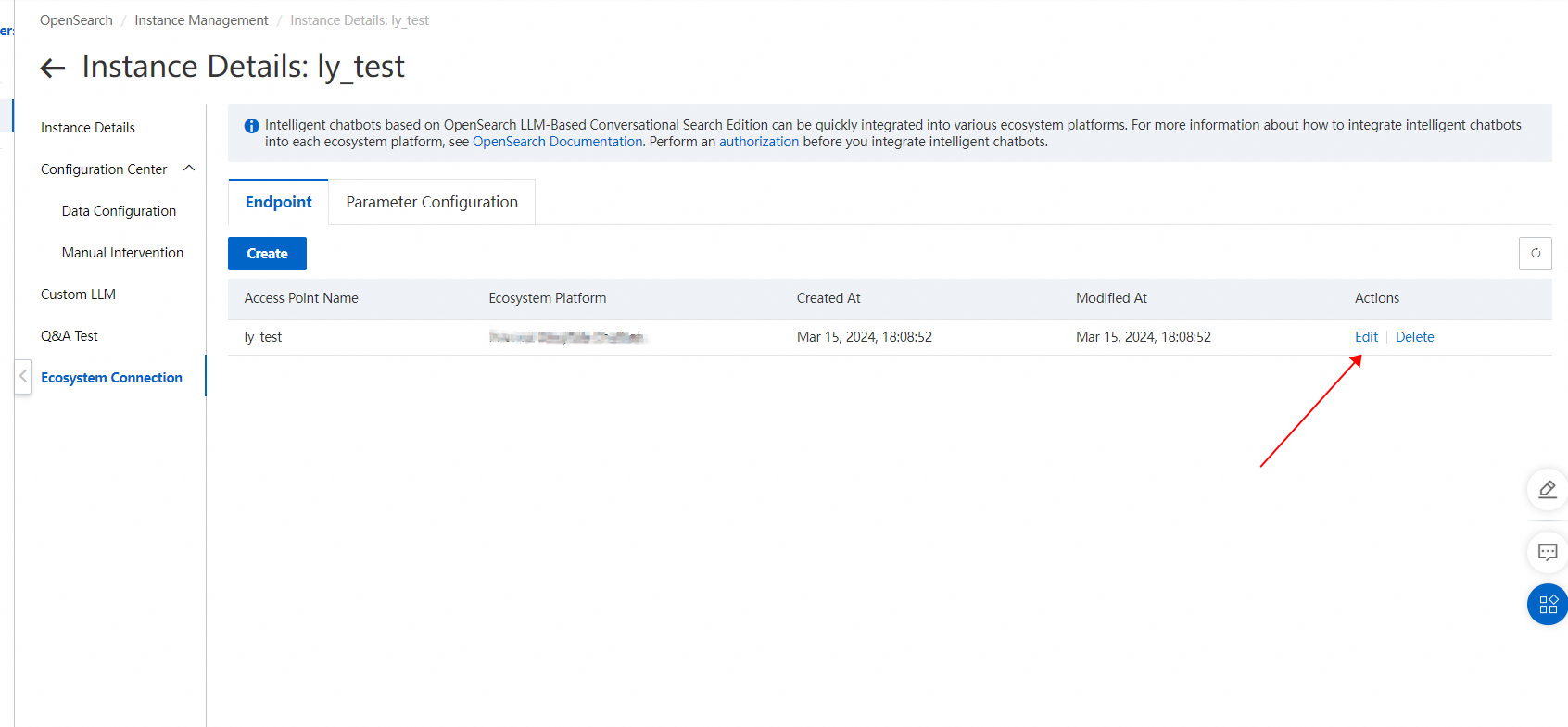Open Custom LLM in the sidebar
This screenshot has width=1568, height=727.
[78, 295]
